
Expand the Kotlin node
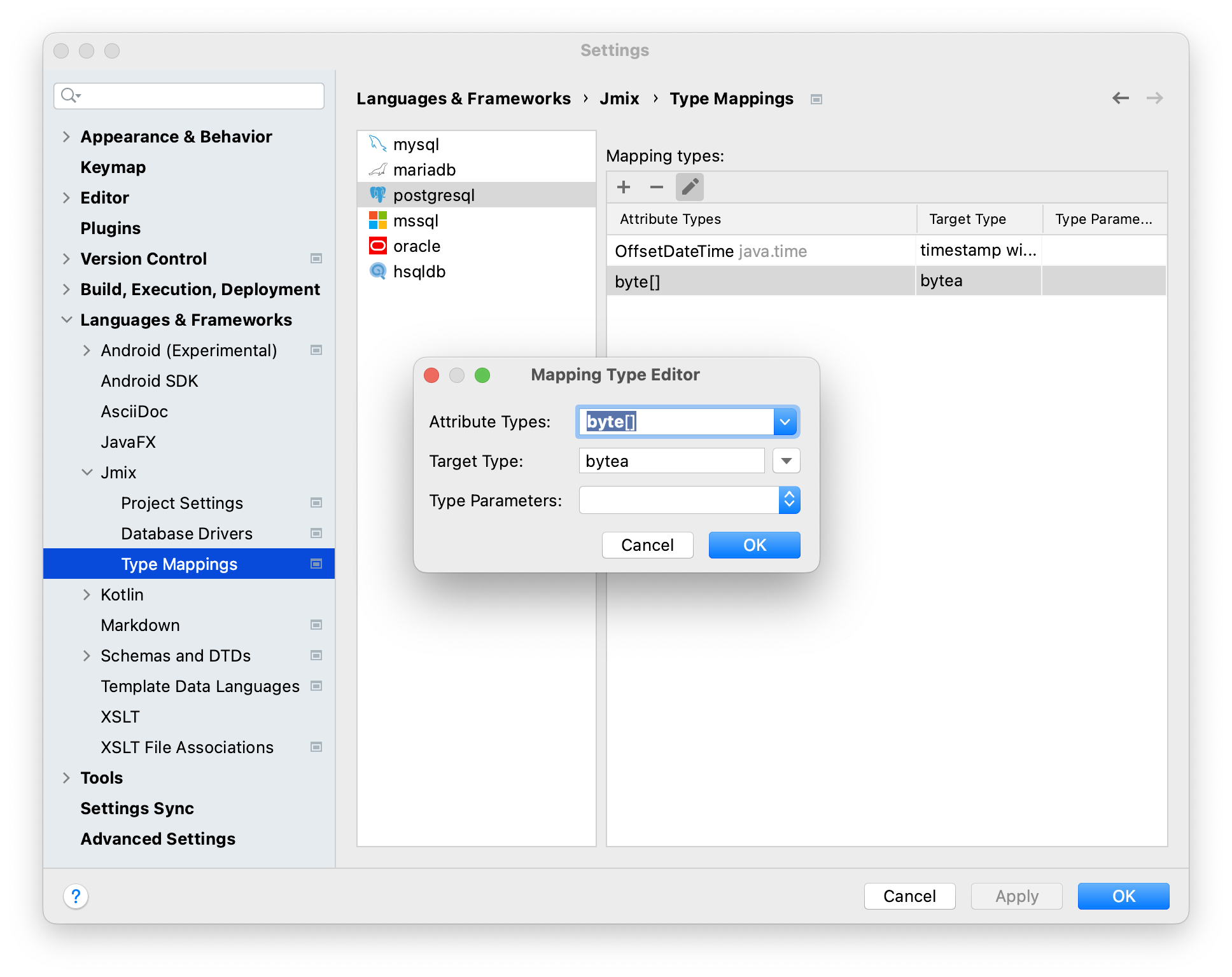[87, 595]
